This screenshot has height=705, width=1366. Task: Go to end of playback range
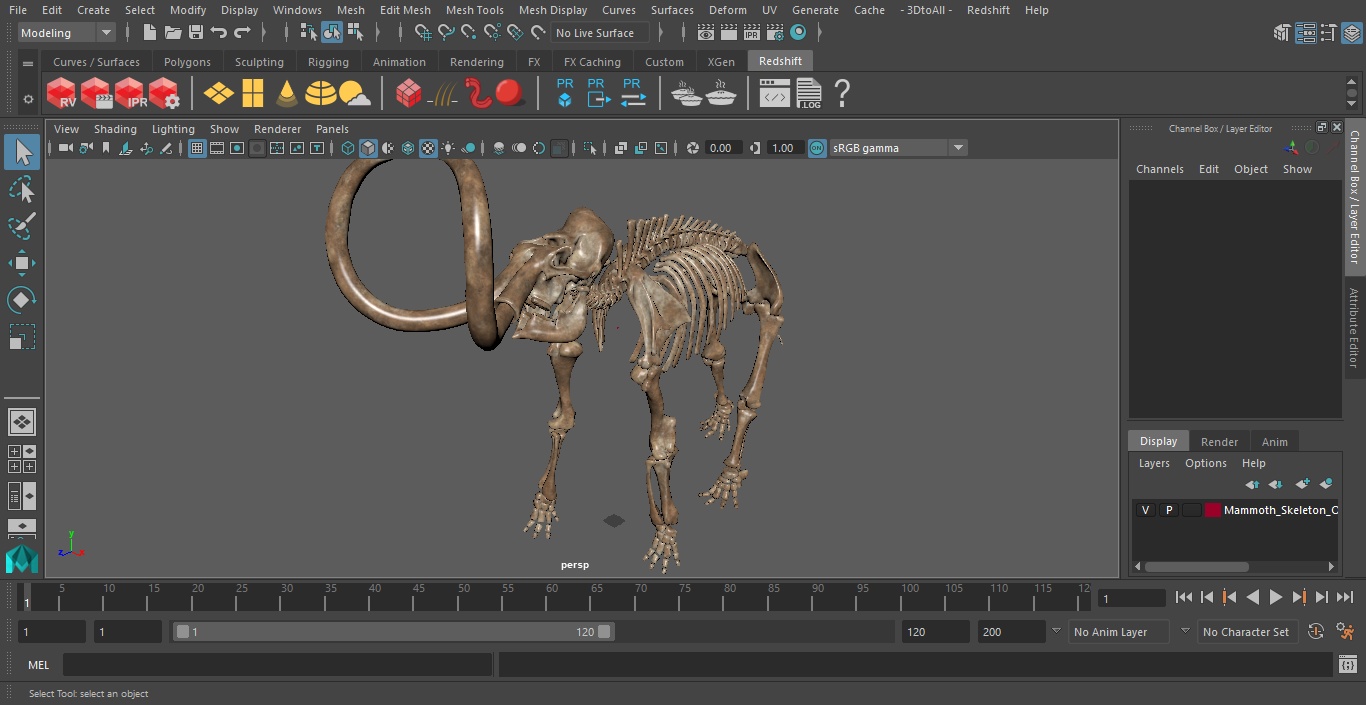click(1345, 597)
